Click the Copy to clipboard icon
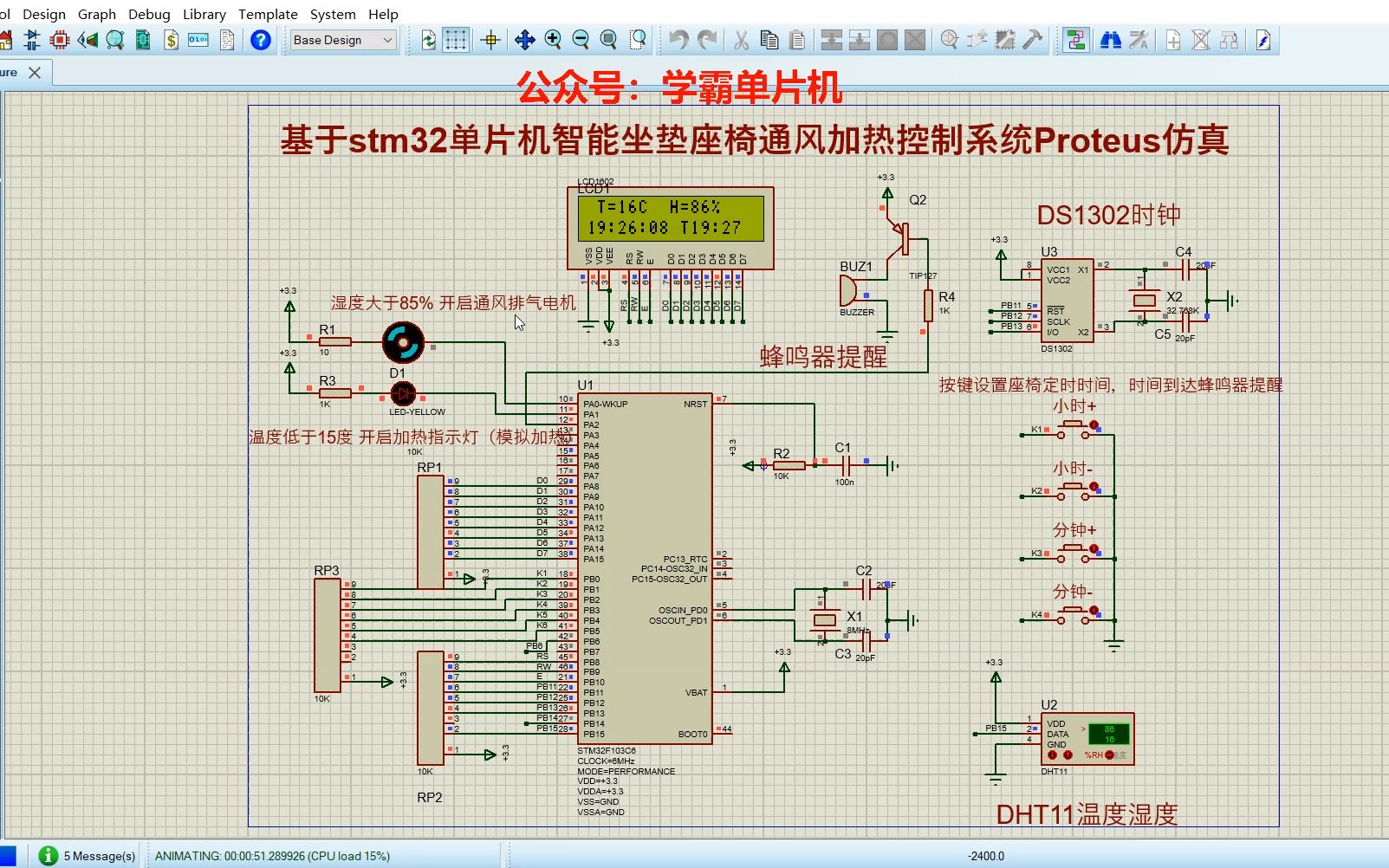Viewport: 1389px width, 868px height. (x=769, y=40)
